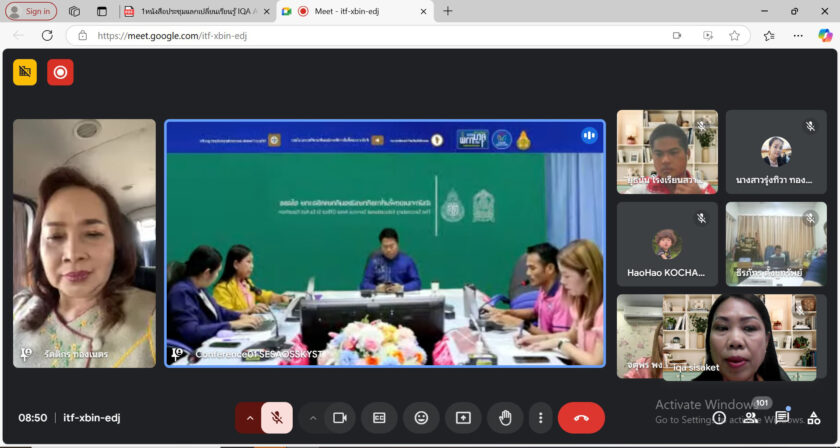Open a new browser tab
840x448 pixels.
point(447,11)
